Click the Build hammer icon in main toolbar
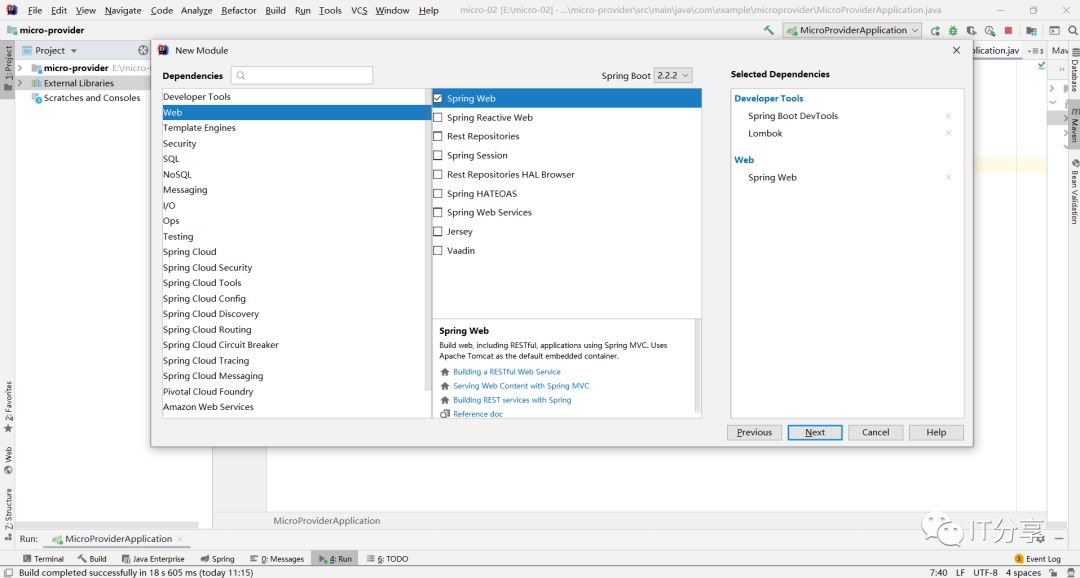Screen dimensions: 1080x578 [x=769, y=30]
